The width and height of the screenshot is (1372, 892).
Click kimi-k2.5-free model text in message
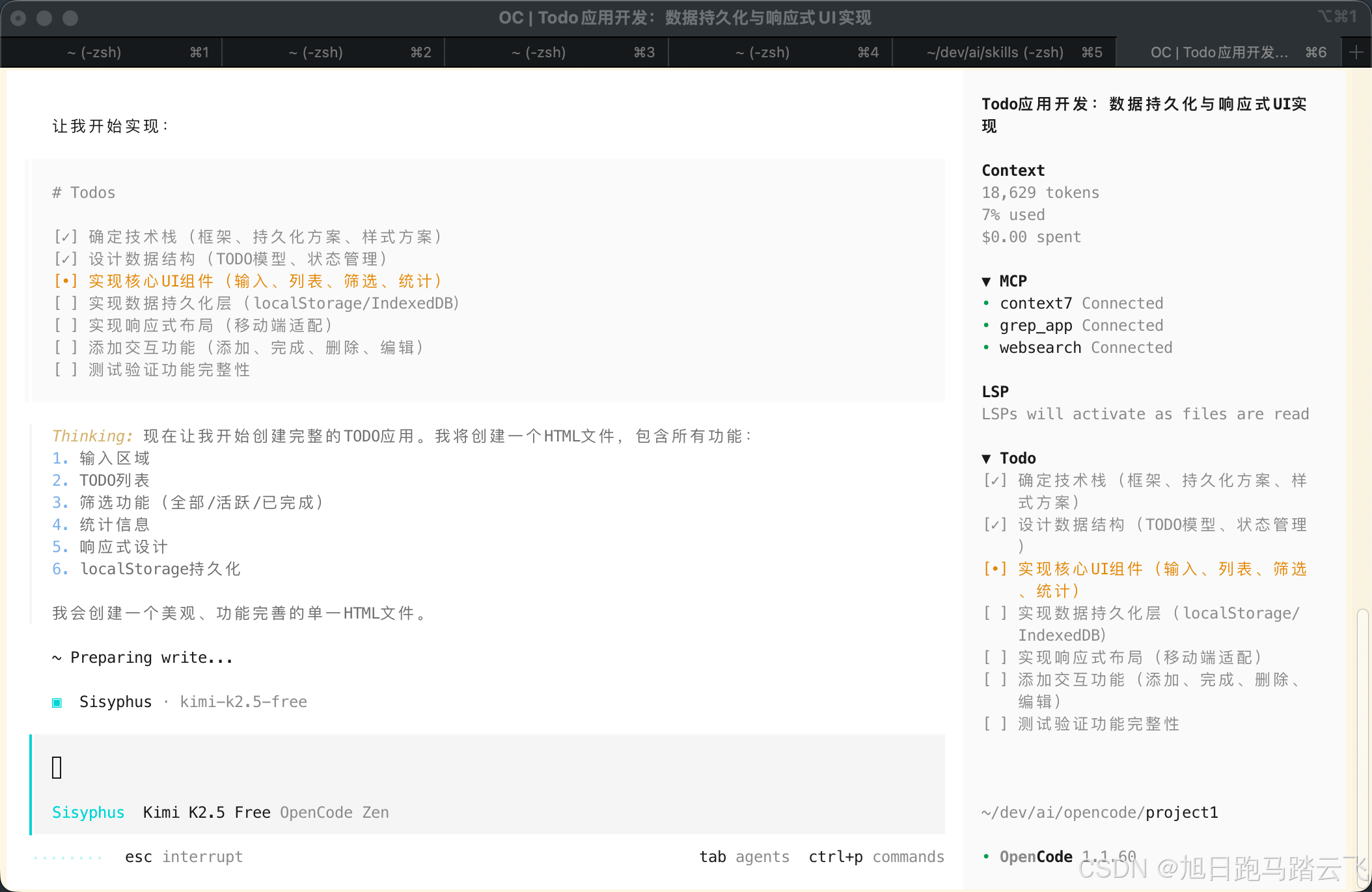[243, 701]
